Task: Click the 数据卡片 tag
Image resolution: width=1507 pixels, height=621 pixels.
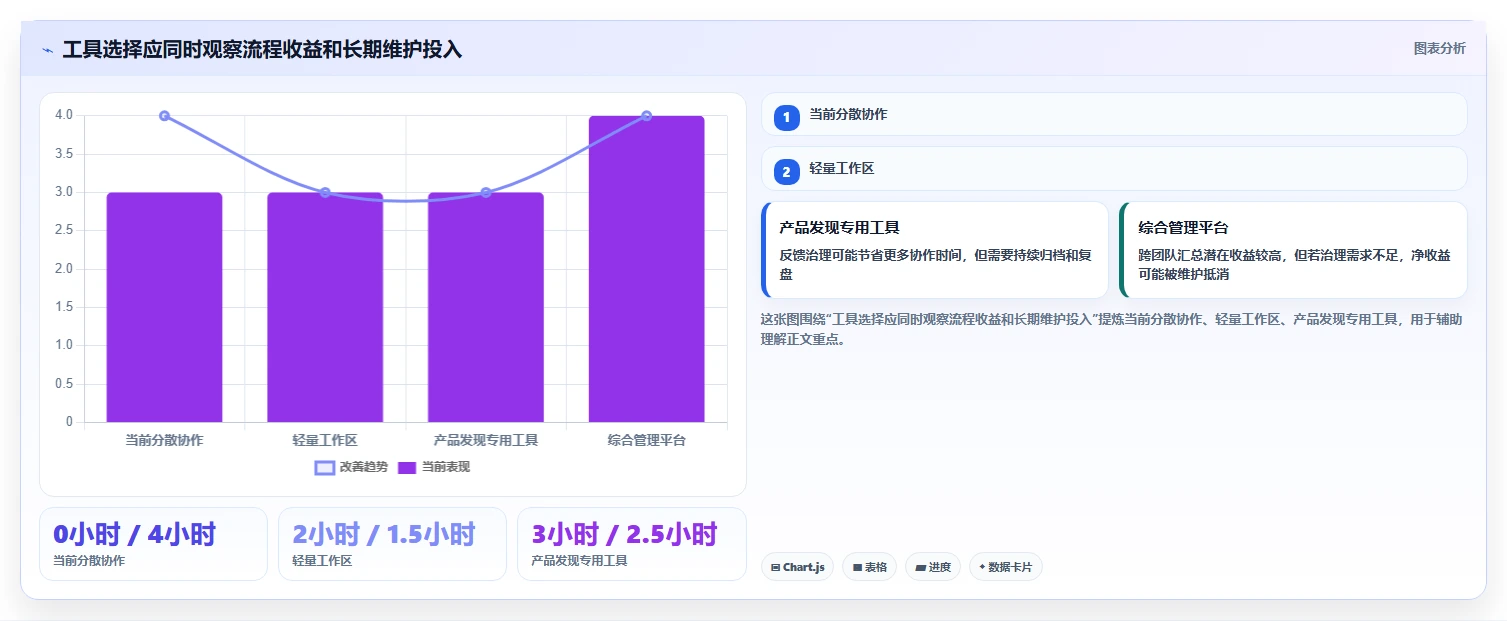Action: [1006, 567]
